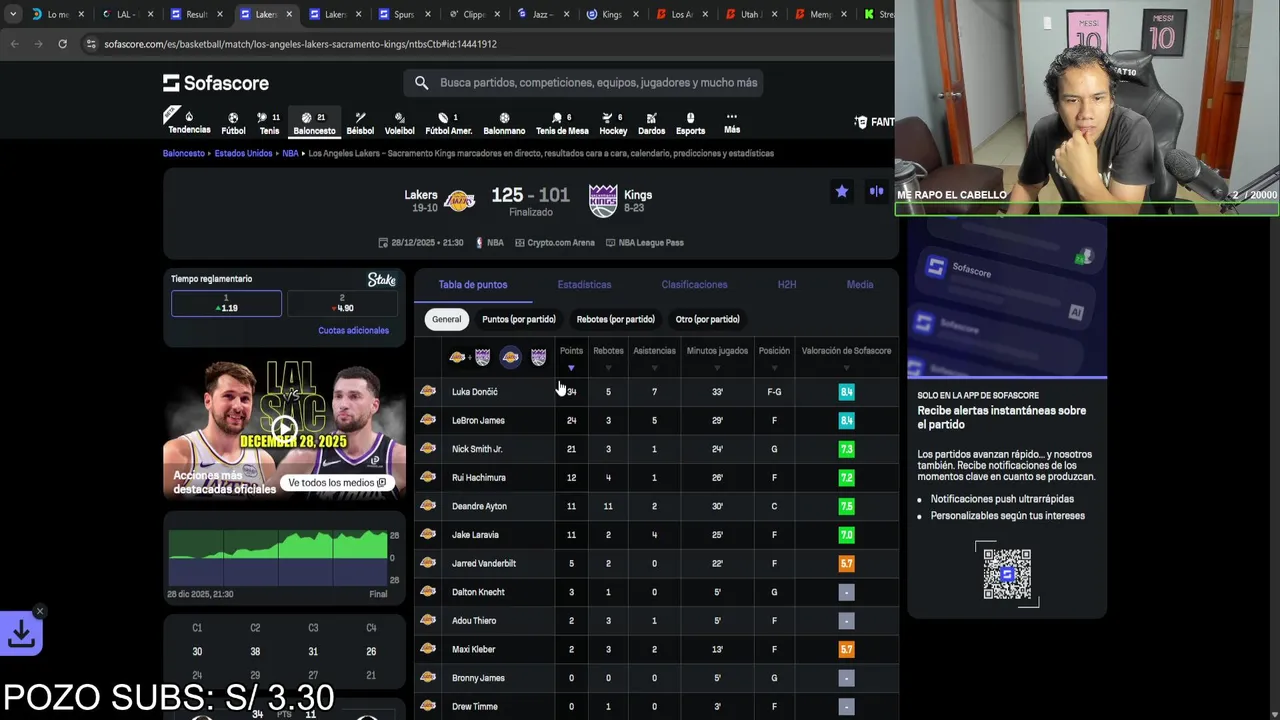Open browser tab search chevron
Image resolution: width=1280 pixels, height=720 pixels.
[12, 14]
